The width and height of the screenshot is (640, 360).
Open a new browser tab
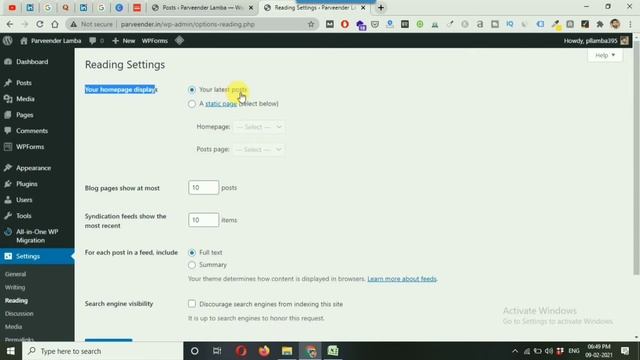tap(381, 7)
